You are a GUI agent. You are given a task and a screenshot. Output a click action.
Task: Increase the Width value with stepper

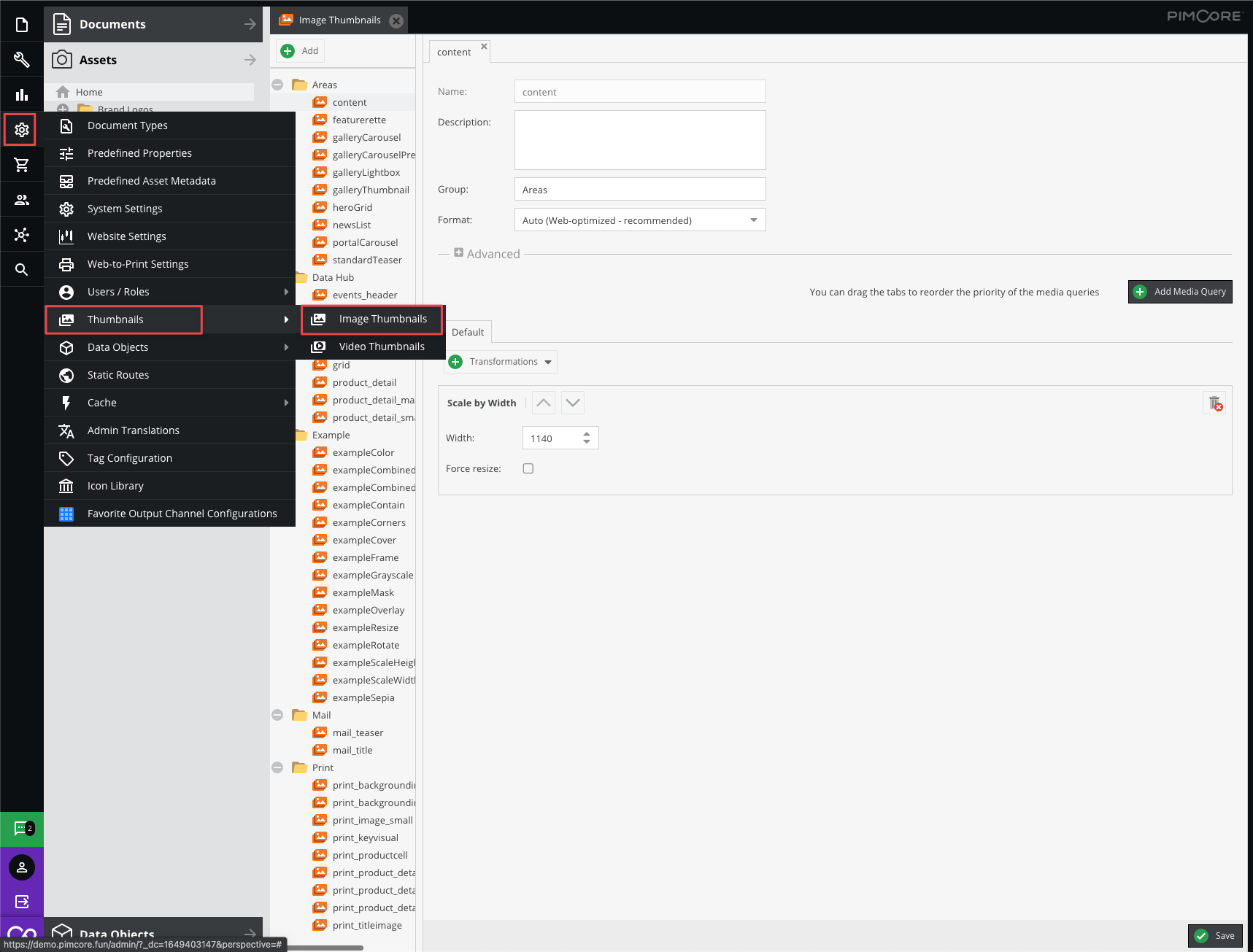coord(587,434)
